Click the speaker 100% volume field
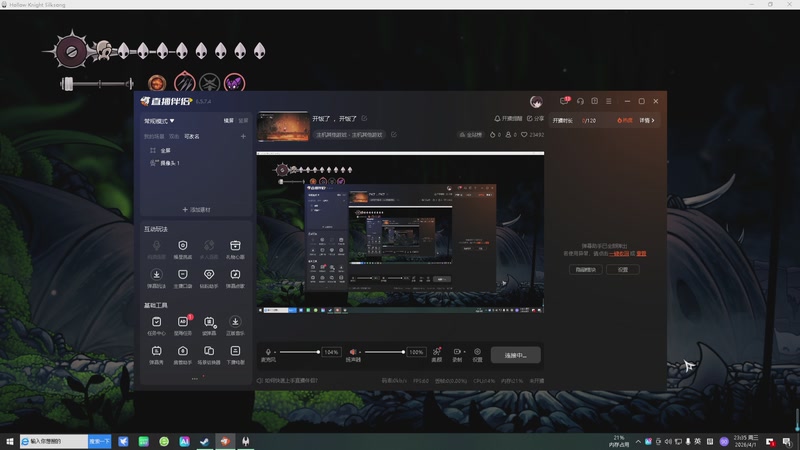Image resolution: width=800 pixels, height=450 pixels. coord(416,352)
